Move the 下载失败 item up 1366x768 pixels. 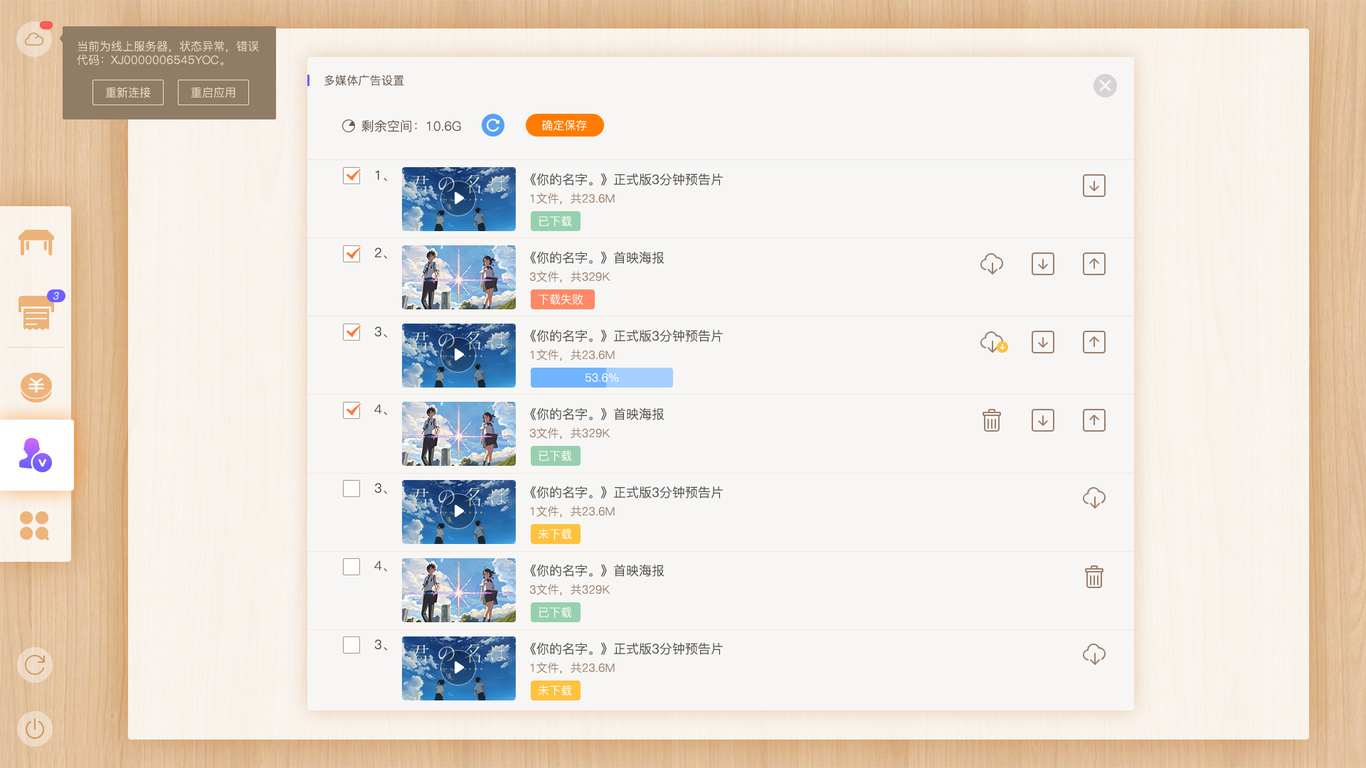coord(1094,264)
